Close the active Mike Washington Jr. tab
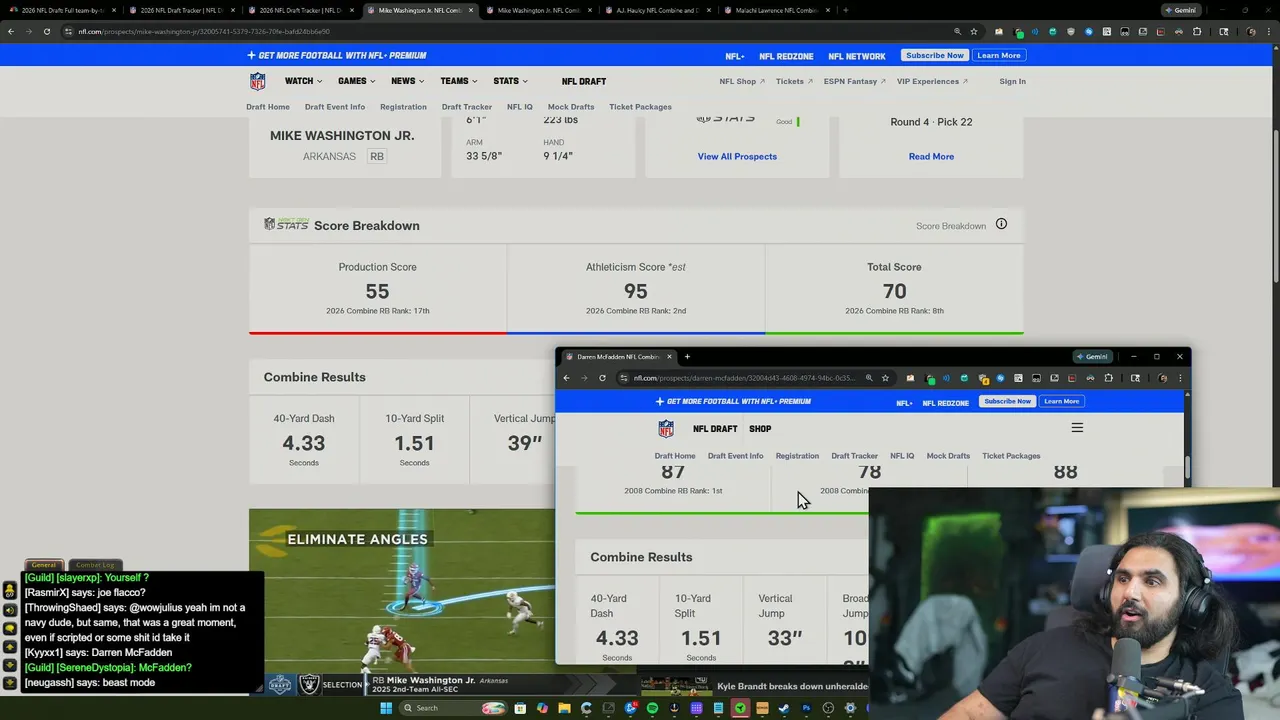Viewport: 1280px width, 720px height. (x=471, y=10)
